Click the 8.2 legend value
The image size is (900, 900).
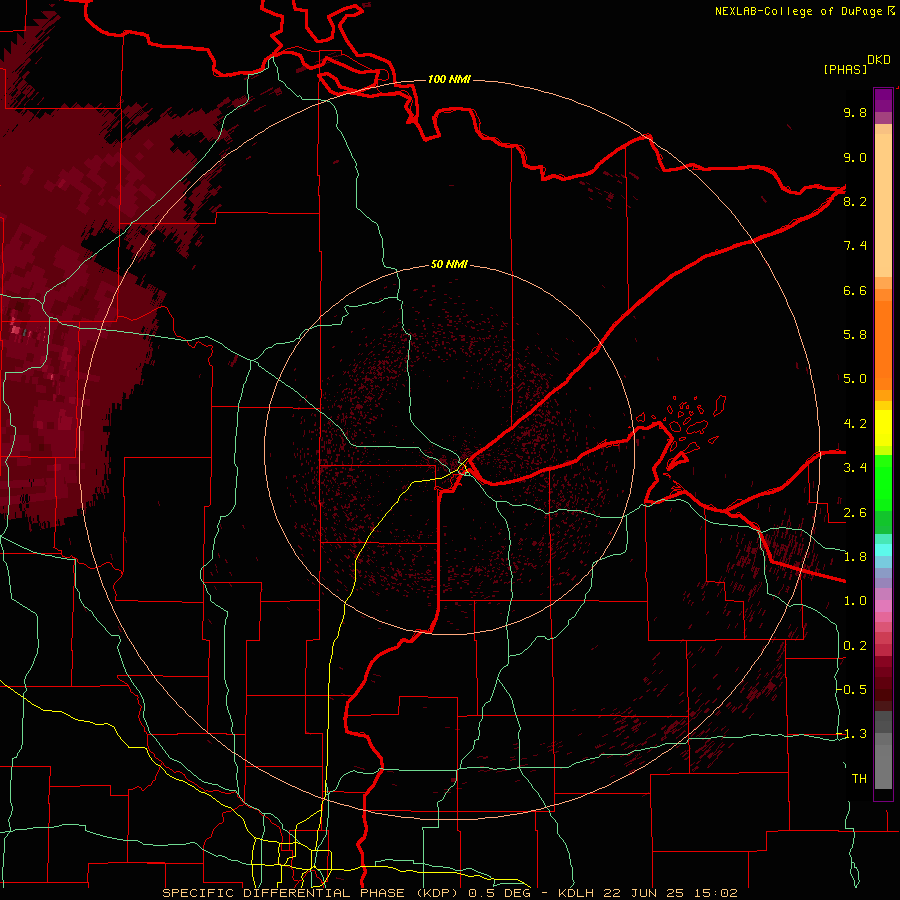click(855, 201)
